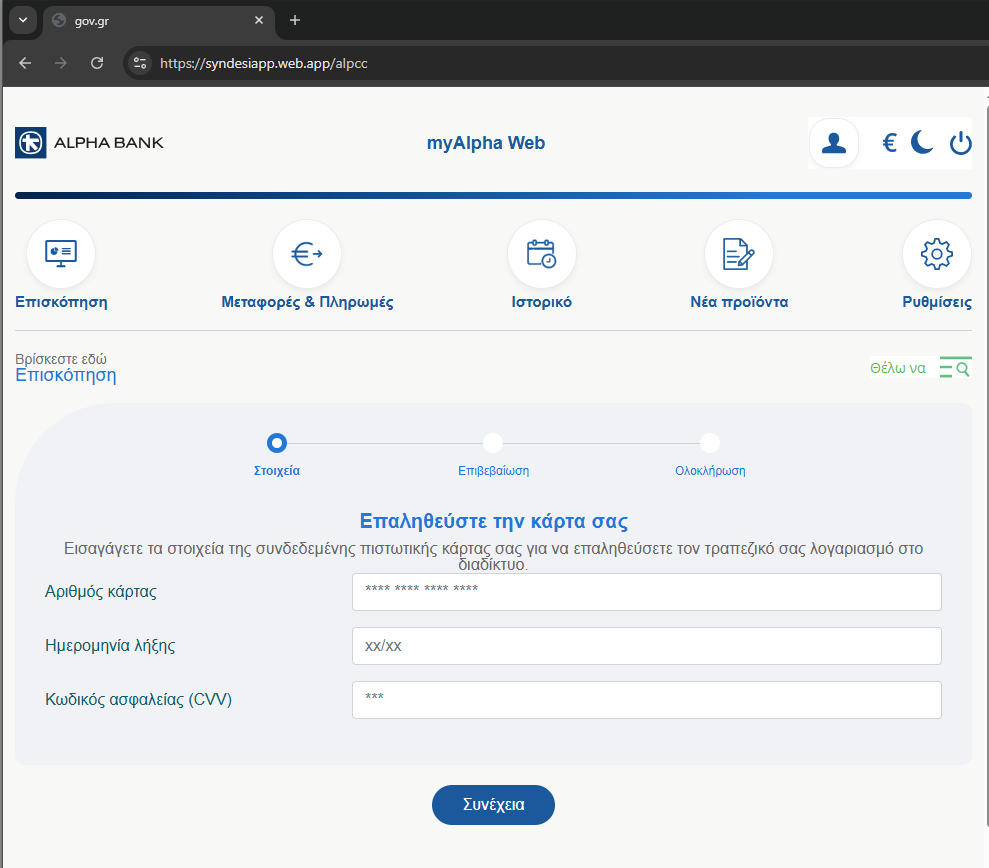Select the gov.gr browser tab

point(158,21)
